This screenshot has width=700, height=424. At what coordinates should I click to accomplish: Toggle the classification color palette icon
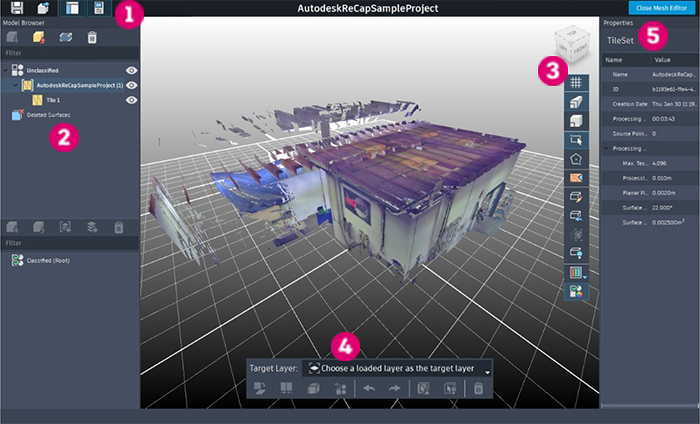coord(576,291)
